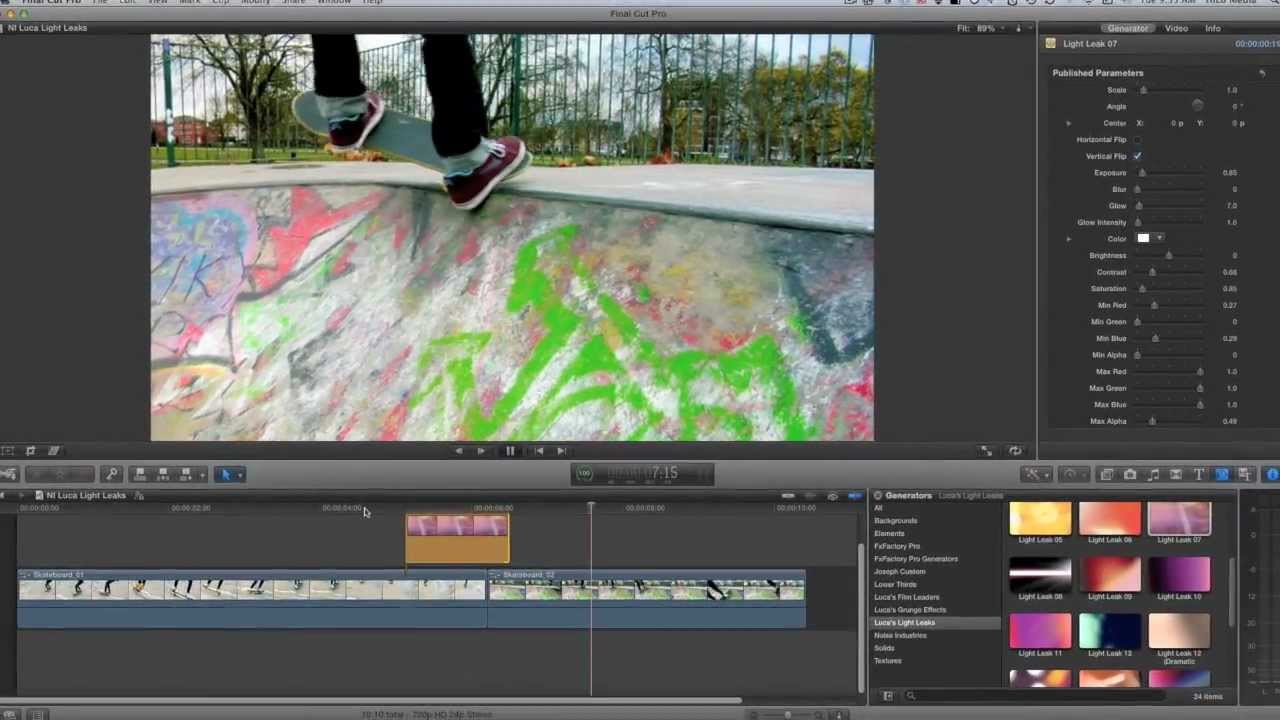The width and height of the screenshot is (1280, 720).
Task: Expand the Color parameter disclosure triangle
Action: coord(1069,239)
